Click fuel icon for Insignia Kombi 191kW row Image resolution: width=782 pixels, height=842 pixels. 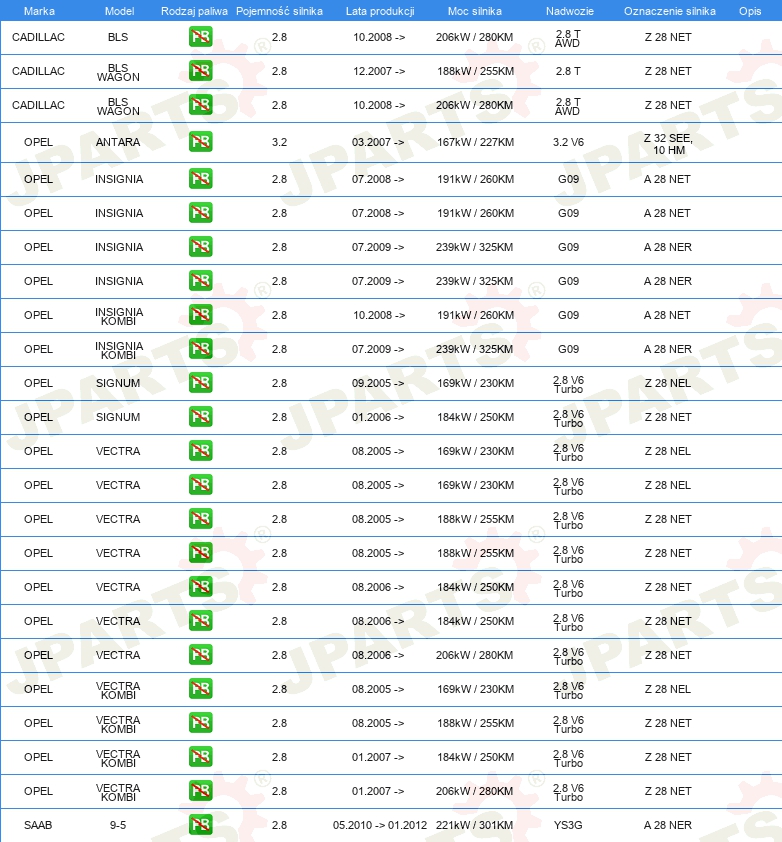tap(200, 315)
